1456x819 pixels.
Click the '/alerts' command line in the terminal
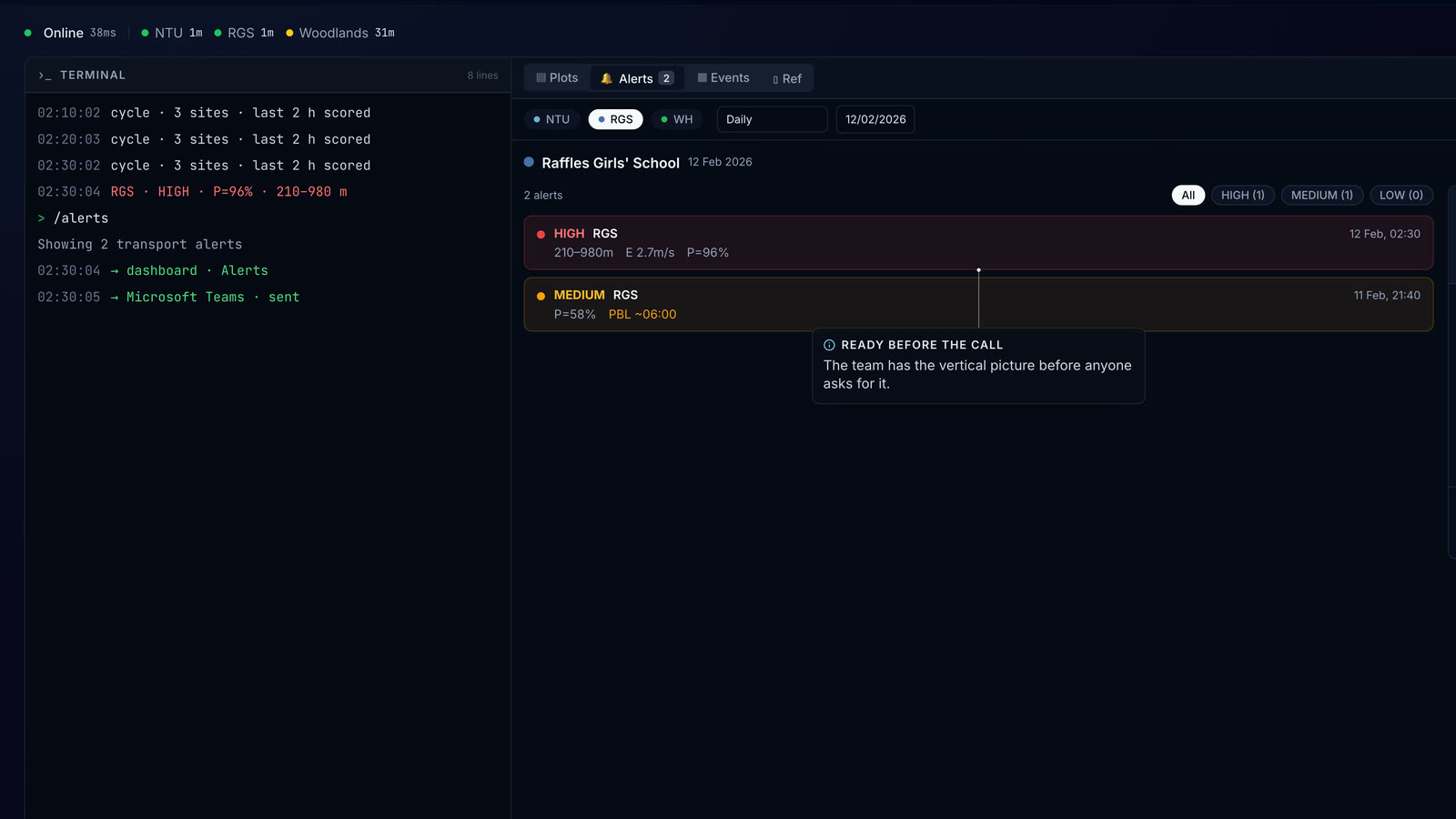click(x=73, y=218)
